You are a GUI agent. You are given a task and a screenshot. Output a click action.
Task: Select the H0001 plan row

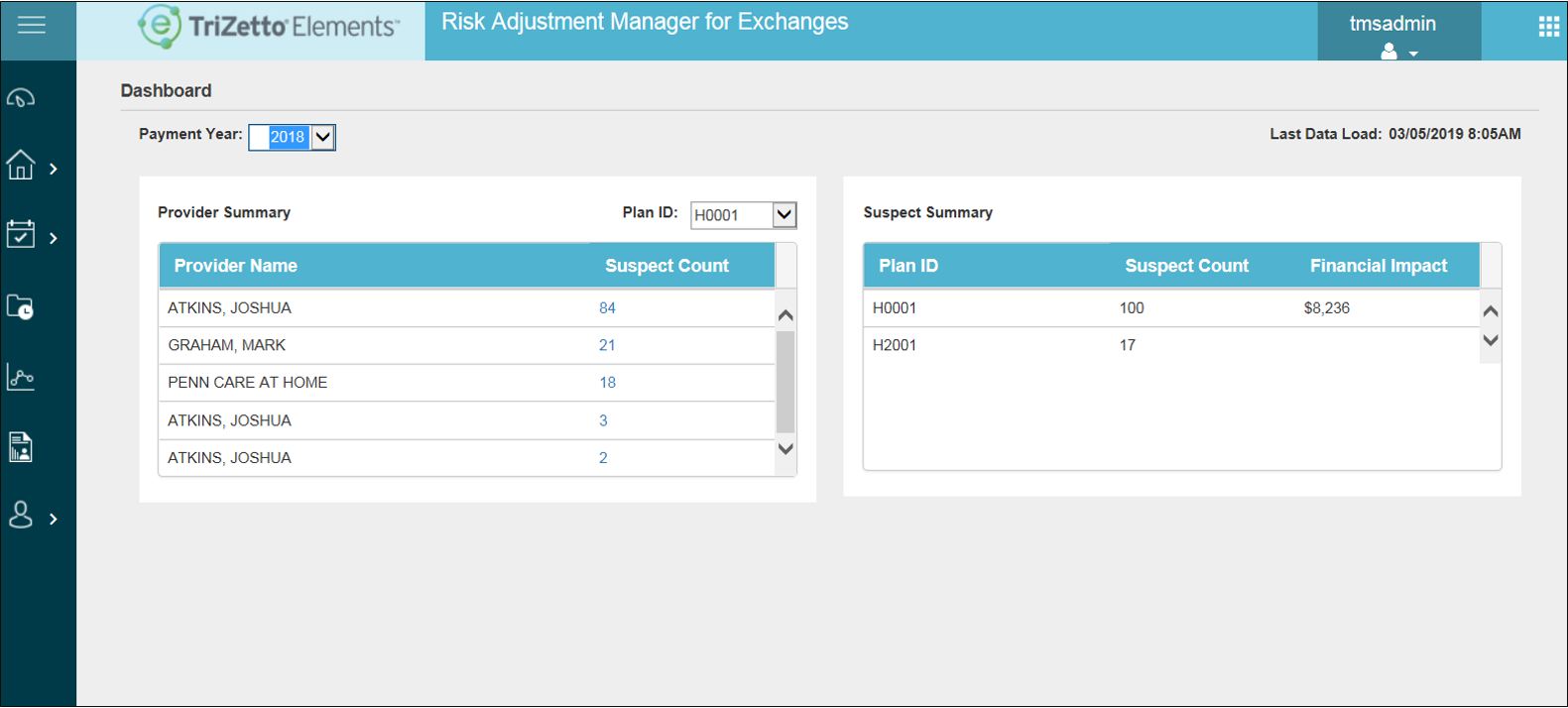[1171, 308]
